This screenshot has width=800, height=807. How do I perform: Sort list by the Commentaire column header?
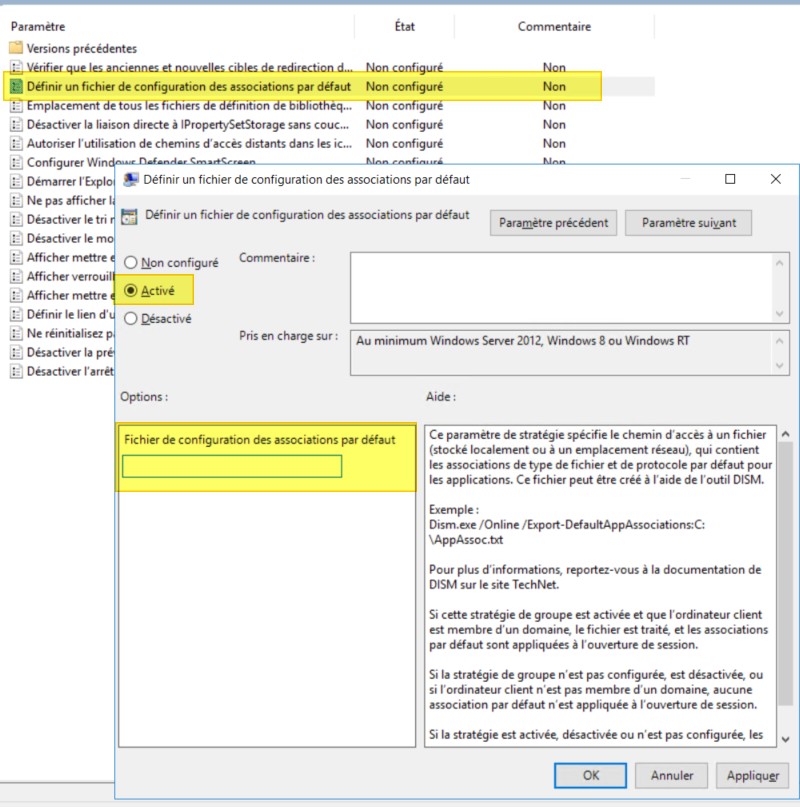tap(554, 26)
